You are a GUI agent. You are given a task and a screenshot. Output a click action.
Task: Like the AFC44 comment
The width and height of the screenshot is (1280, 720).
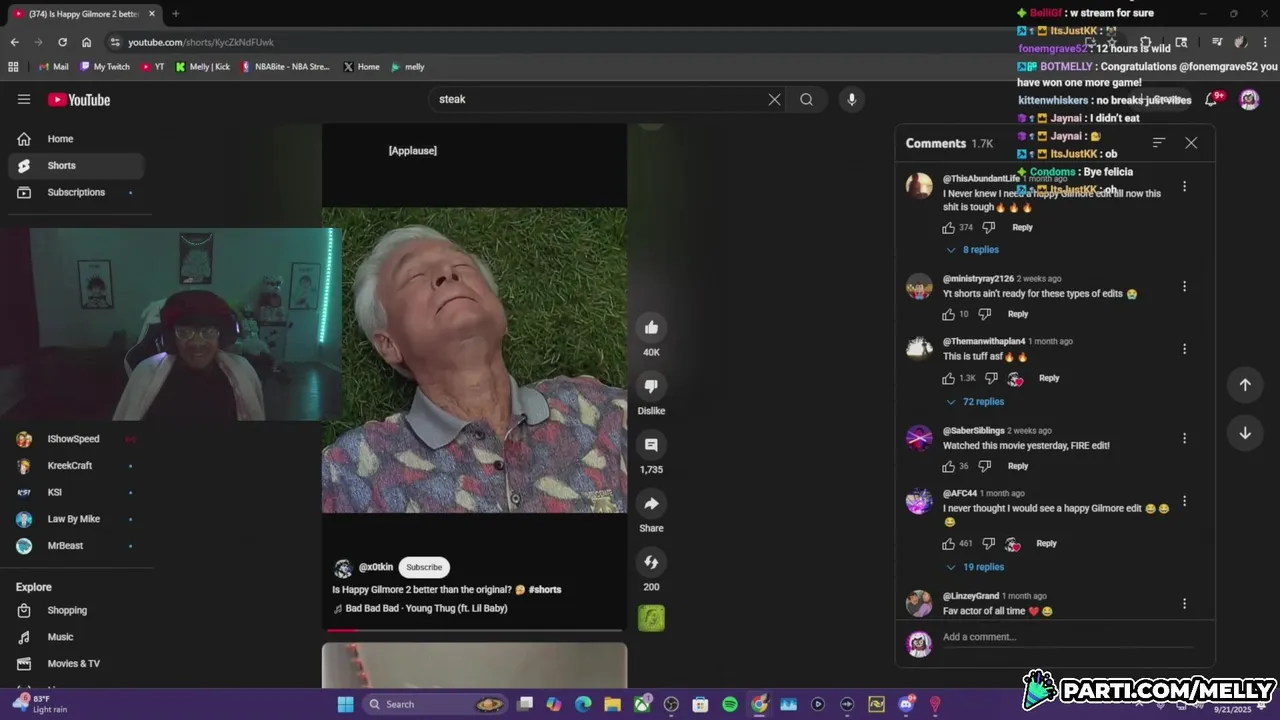pos(949,544)
